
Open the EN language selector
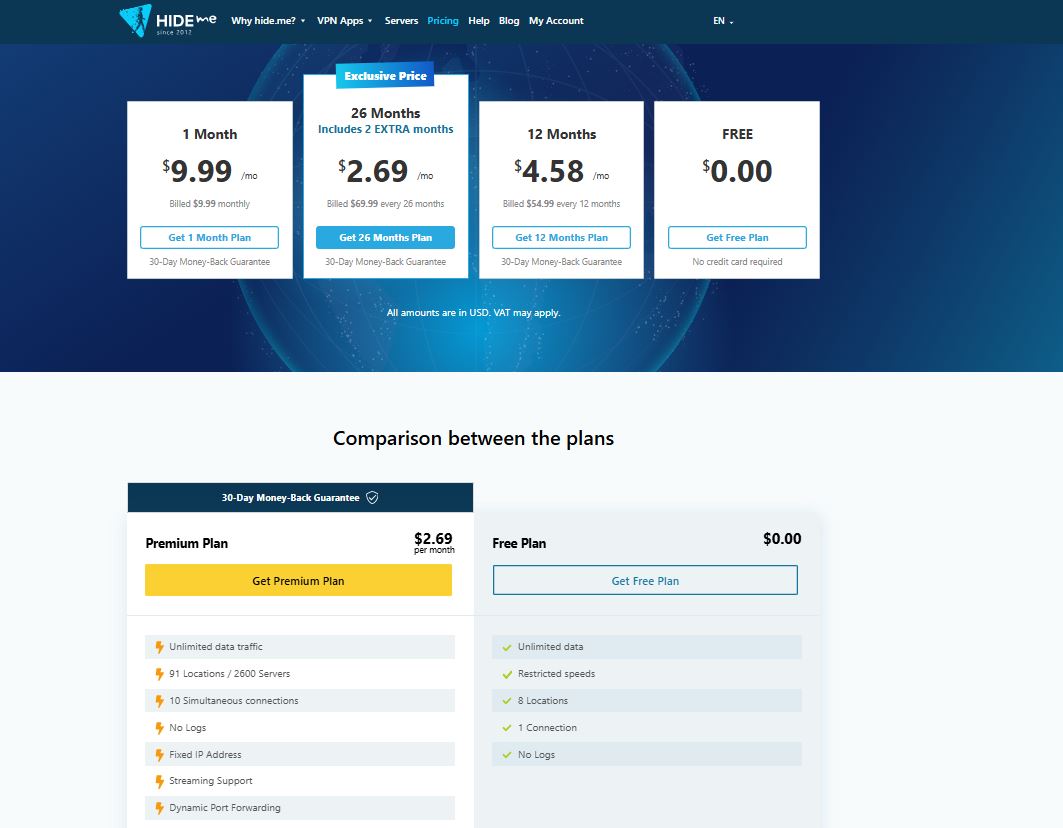(x=722, y=21)
